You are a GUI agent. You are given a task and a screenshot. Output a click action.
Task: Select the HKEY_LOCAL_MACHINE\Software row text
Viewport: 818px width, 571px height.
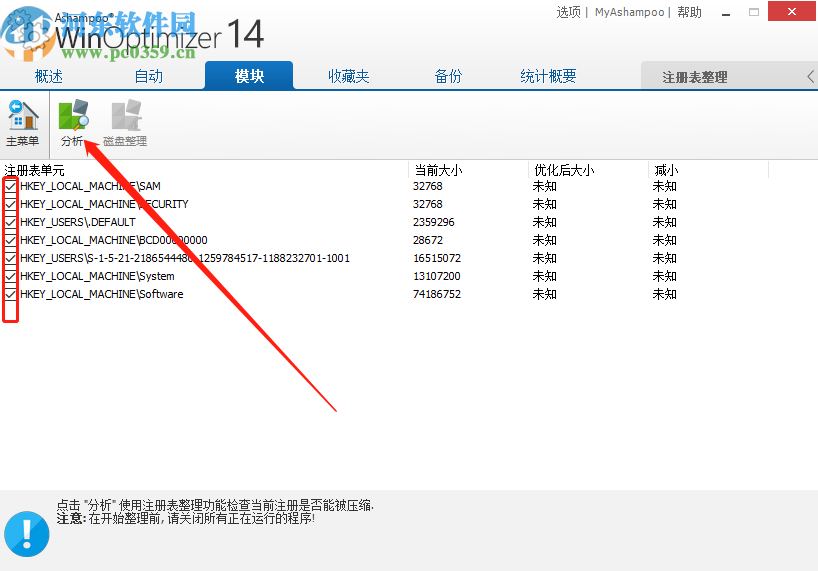point(102,294)
